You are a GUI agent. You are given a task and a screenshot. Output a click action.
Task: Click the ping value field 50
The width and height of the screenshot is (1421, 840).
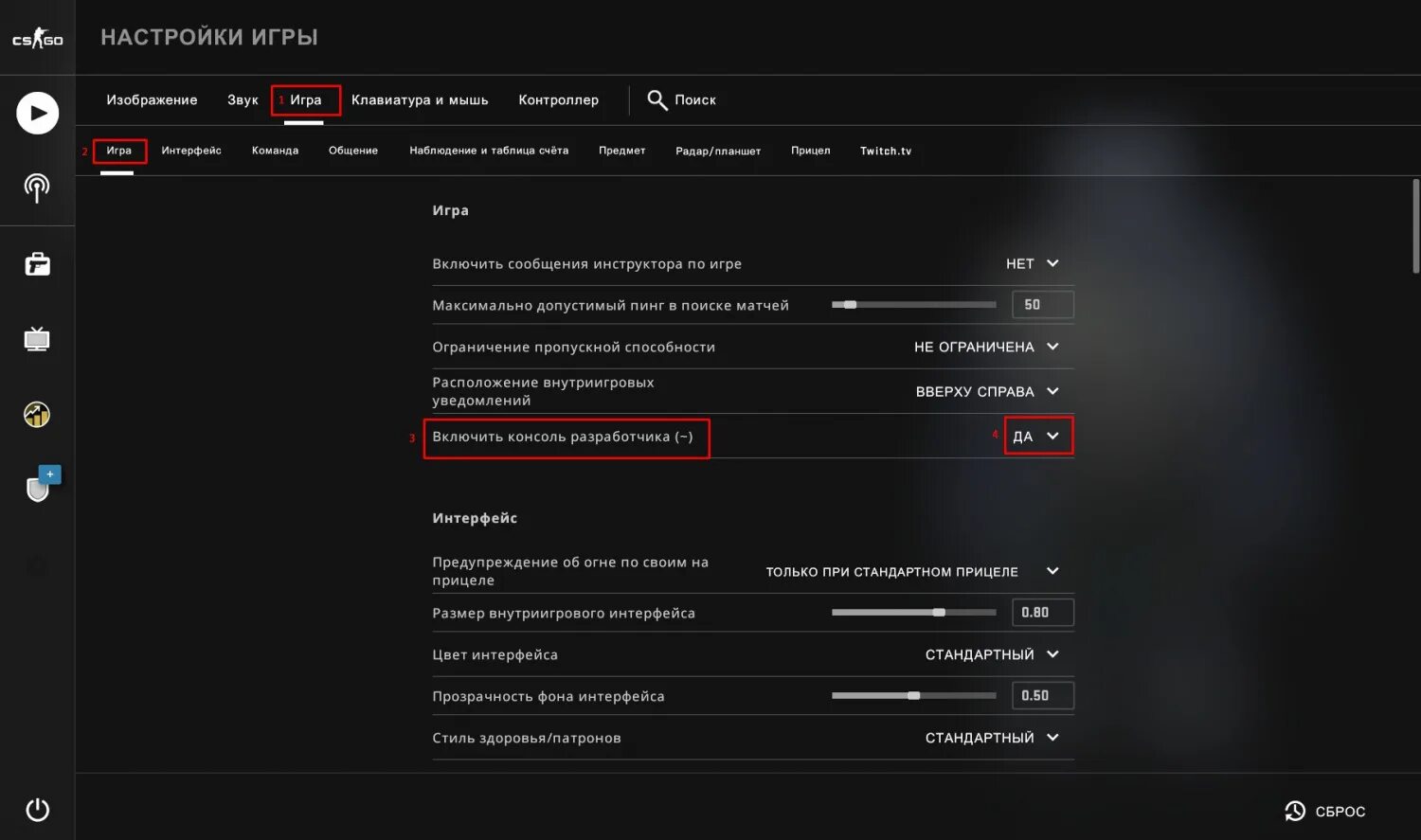coord(1043,305)
